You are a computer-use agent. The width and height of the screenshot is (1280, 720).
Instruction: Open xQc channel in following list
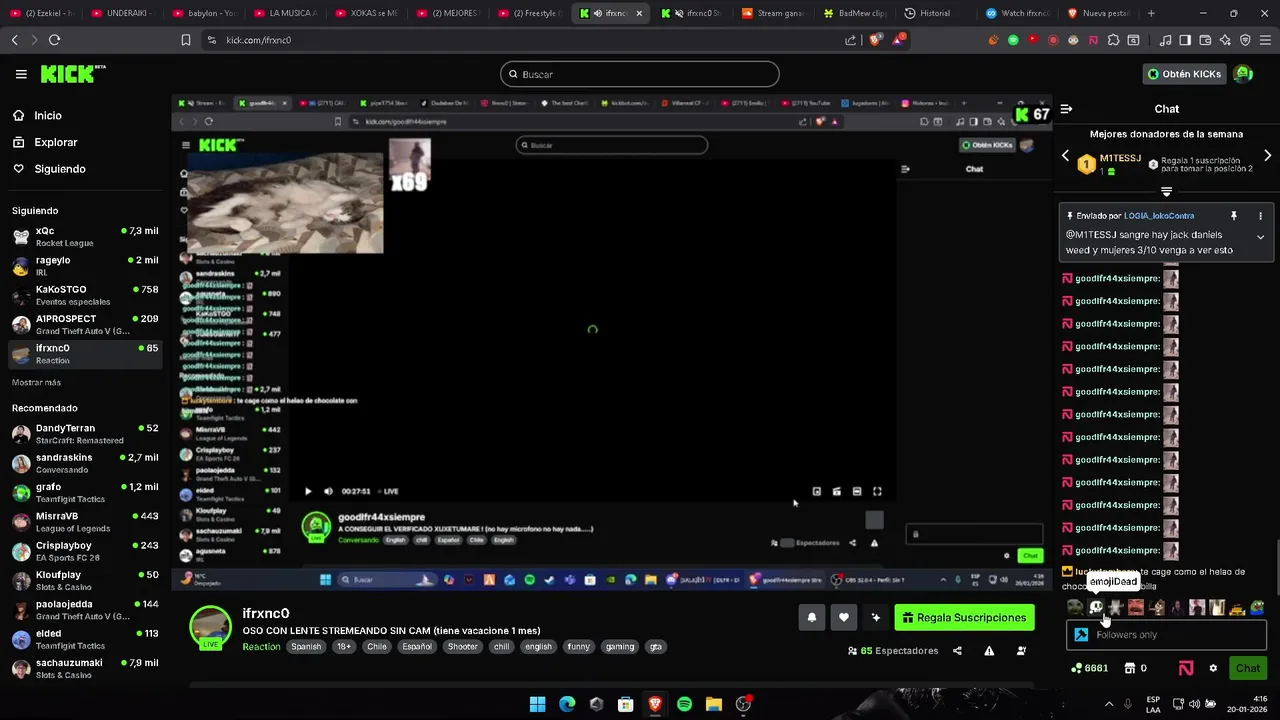[85, 236]
